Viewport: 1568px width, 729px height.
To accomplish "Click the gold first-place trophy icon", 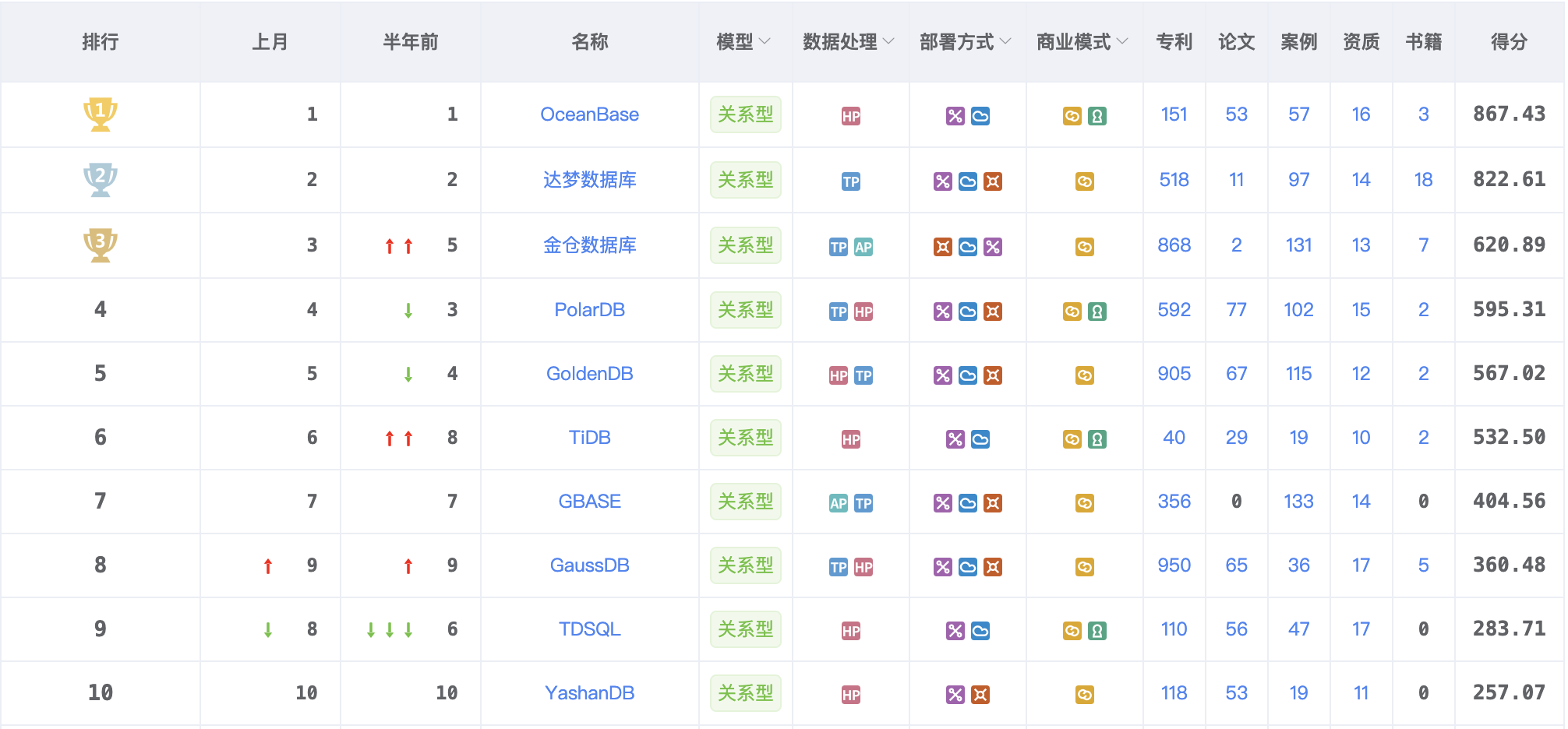I will coord(101,114).
